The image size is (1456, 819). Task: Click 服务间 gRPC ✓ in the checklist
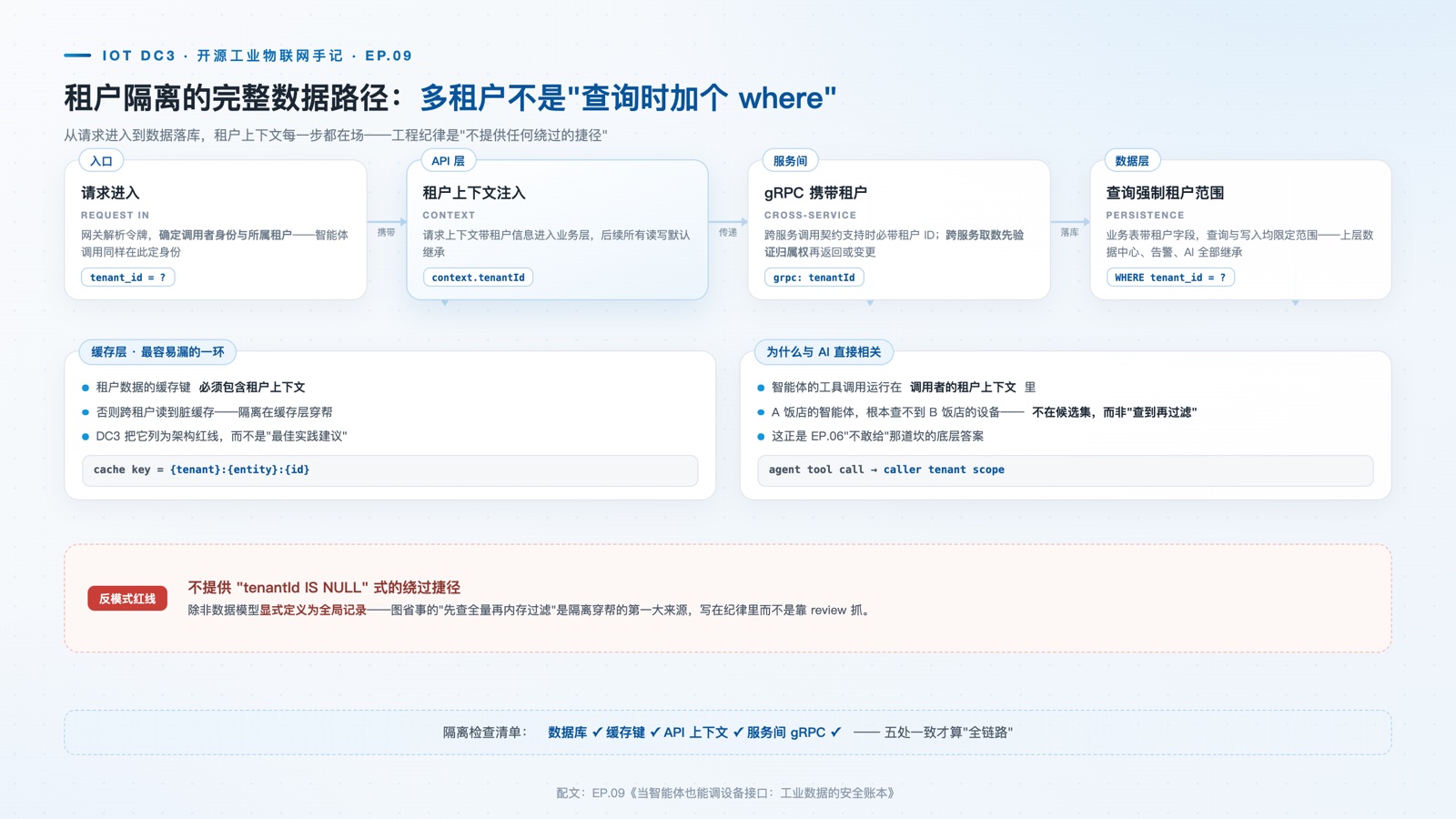click(x=794, y=733)
